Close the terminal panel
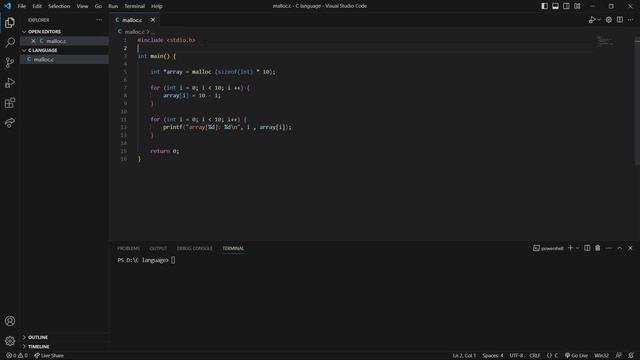The height and width of the screenshot is (360, 640). pos(630,248)
